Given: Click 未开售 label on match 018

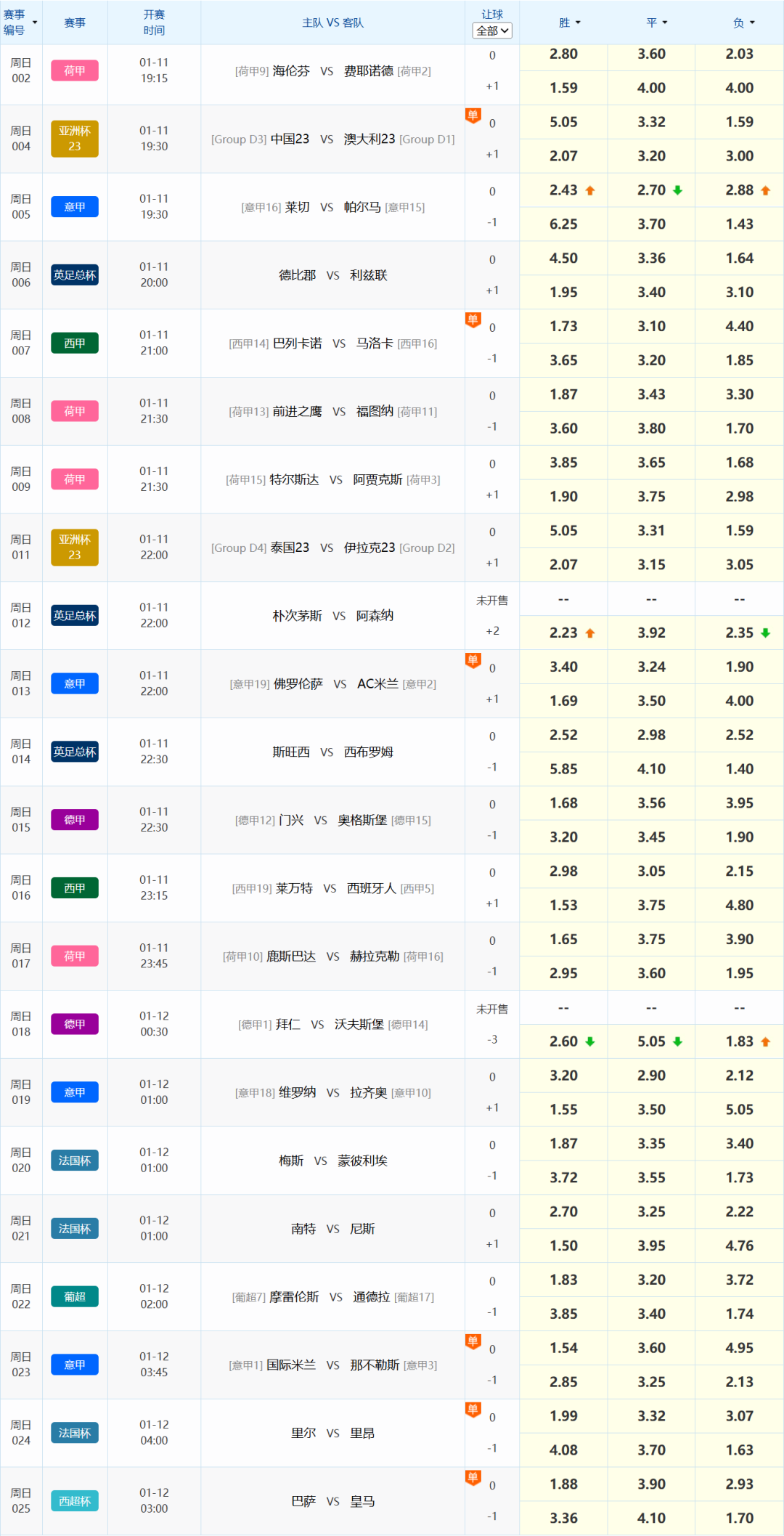Looking at the screenshot, I should pos(492,1009).
